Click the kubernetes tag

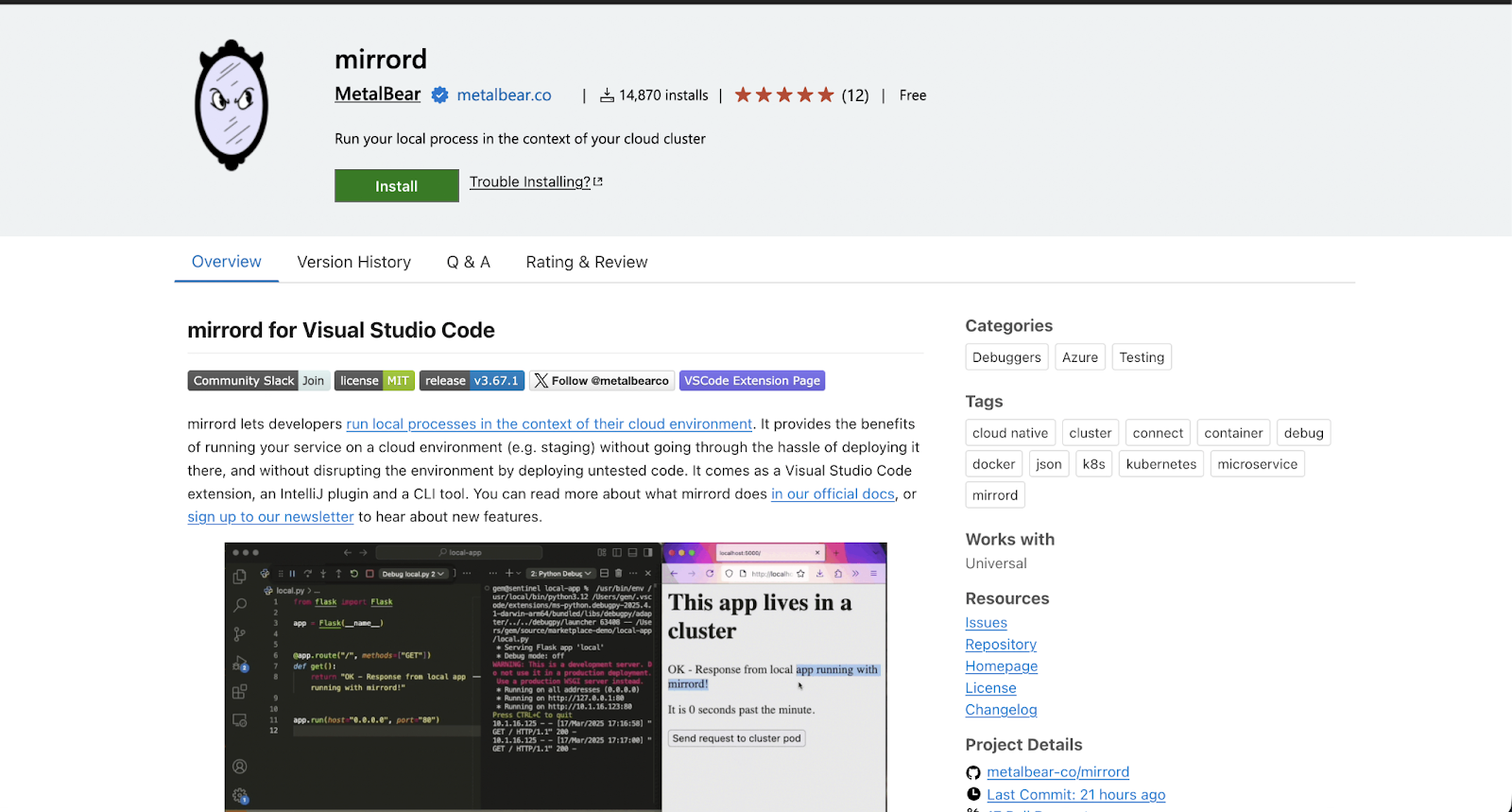1161,464
